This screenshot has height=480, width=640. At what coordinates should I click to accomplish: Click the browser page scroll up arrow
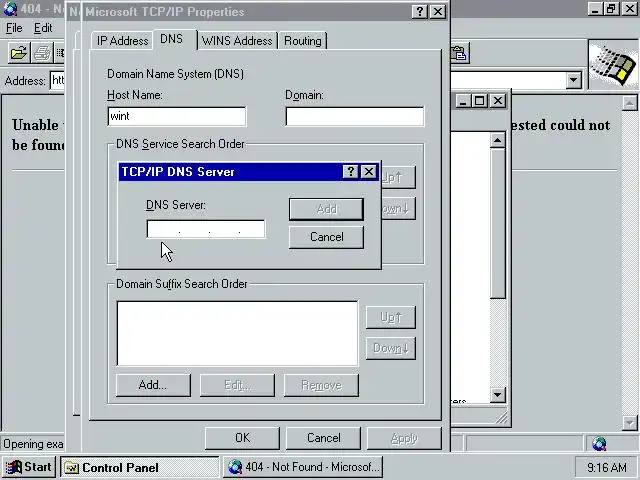[629, 103]
